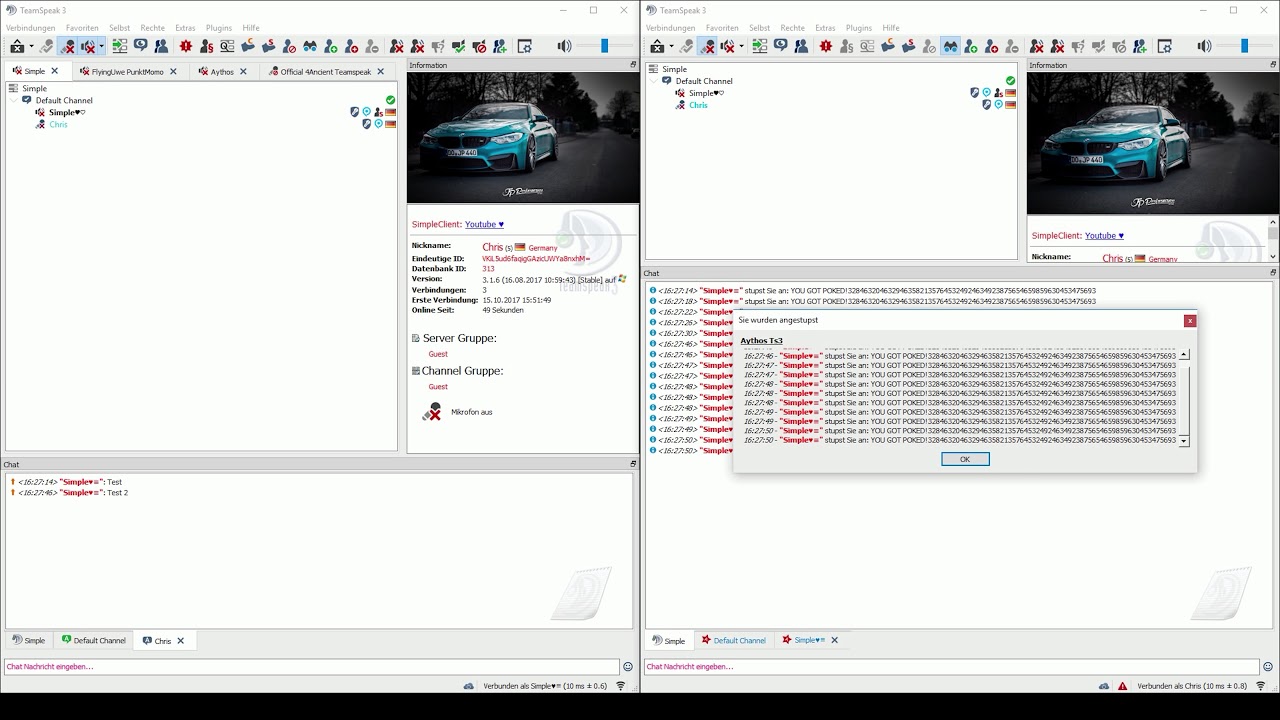The width and height of the screenshot is (1280, 720).
Task: Close the 'Sie wurden angestupst' dialog
Action: click(1189, 321)
